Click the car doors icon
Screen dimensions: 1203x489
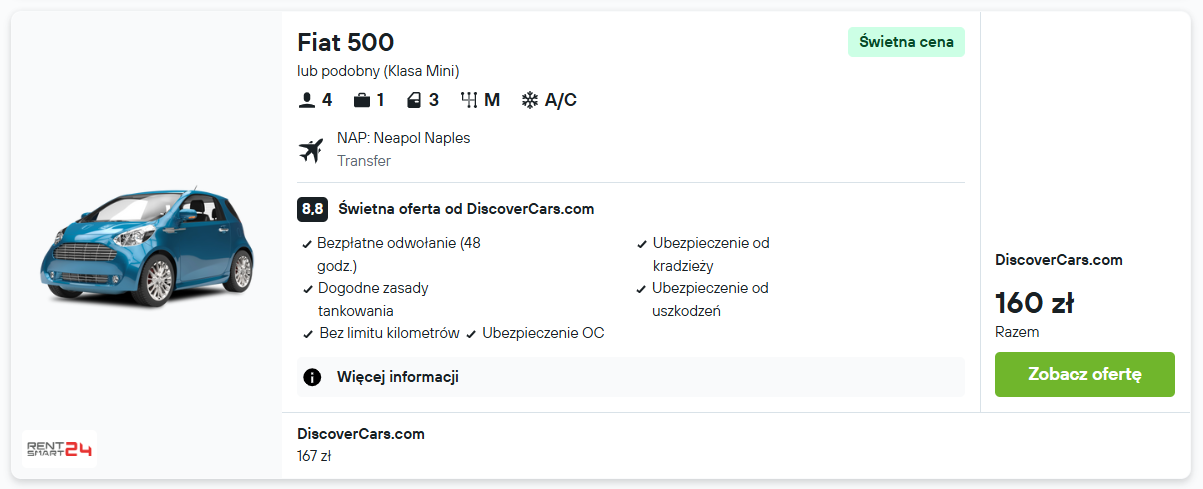(x=414, y=100)
